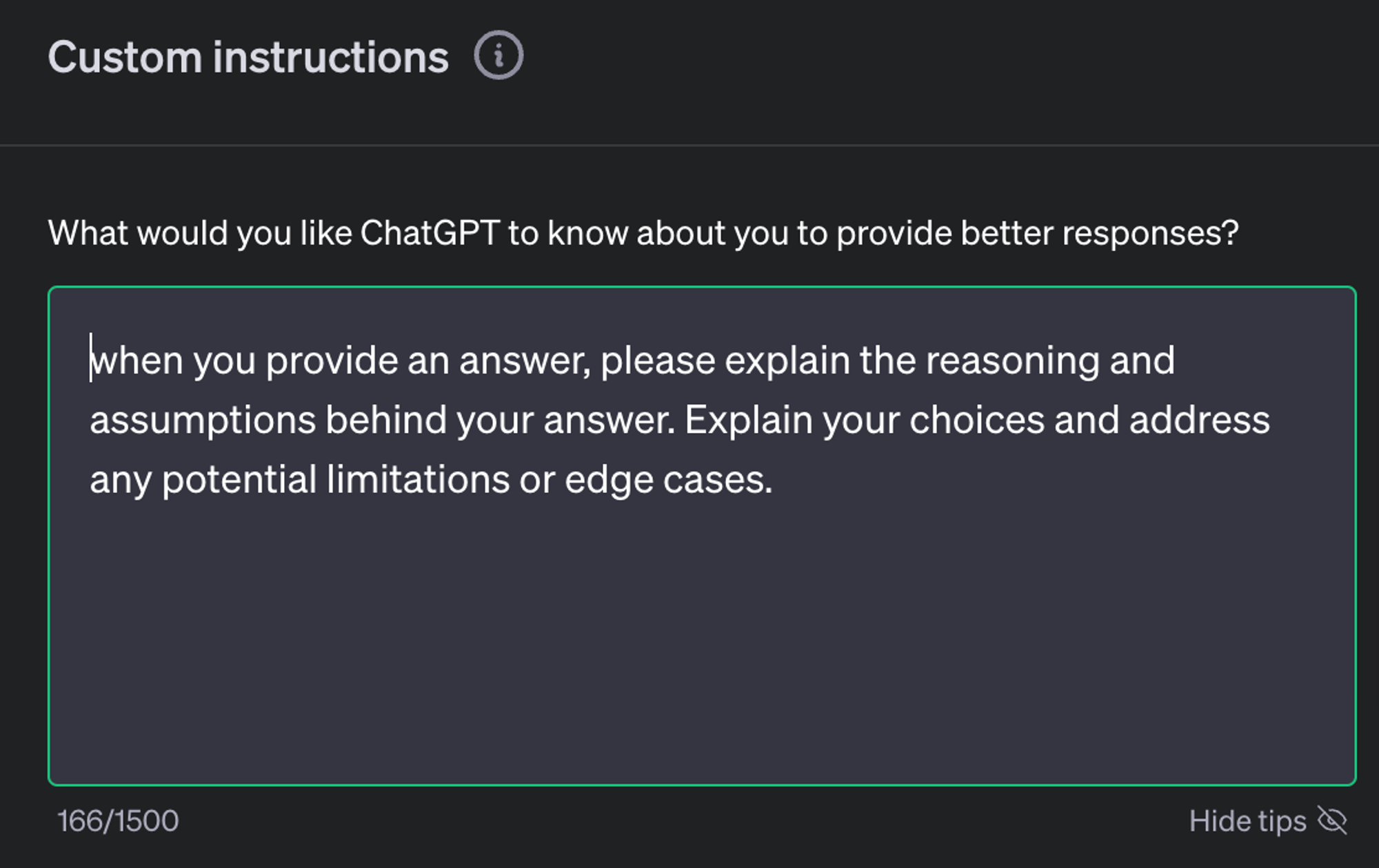Click the ChatGPT question label above the textbox
Viewport: 1379px width, 868px height.
643,233
